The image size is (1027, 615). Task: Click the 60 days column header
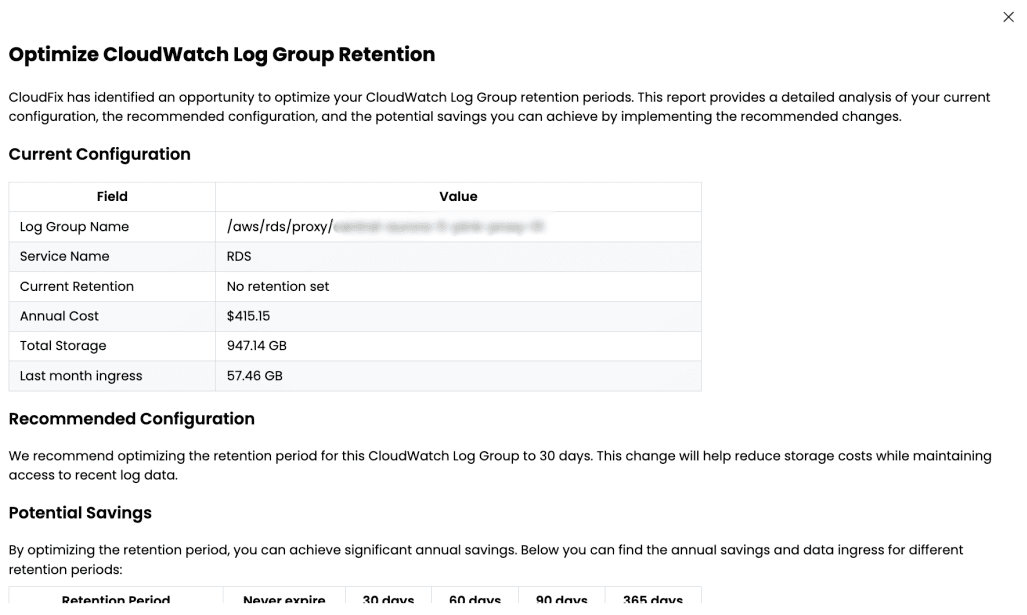tap(475, 598)
